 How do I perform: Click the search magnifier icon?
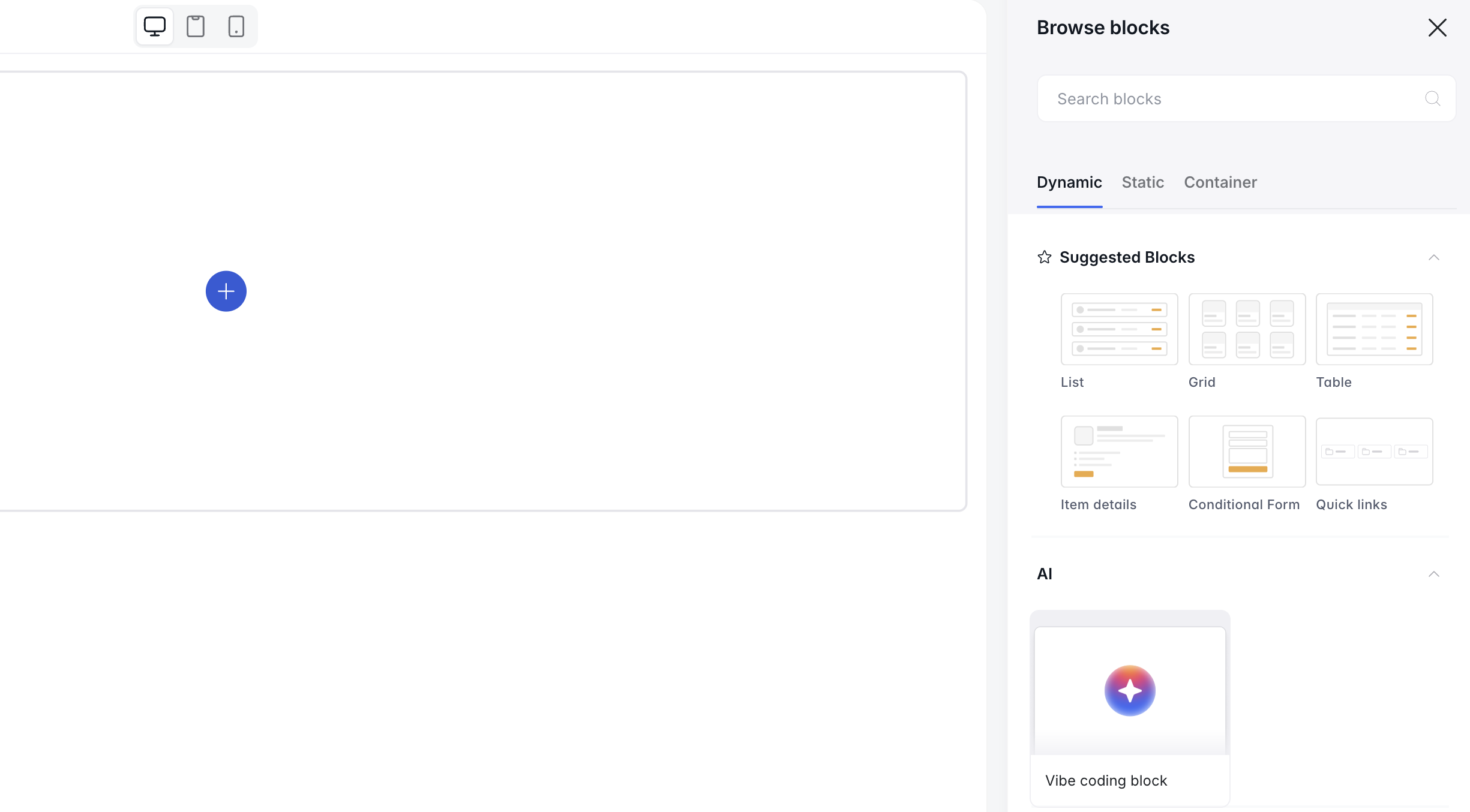pos(1432,98)
